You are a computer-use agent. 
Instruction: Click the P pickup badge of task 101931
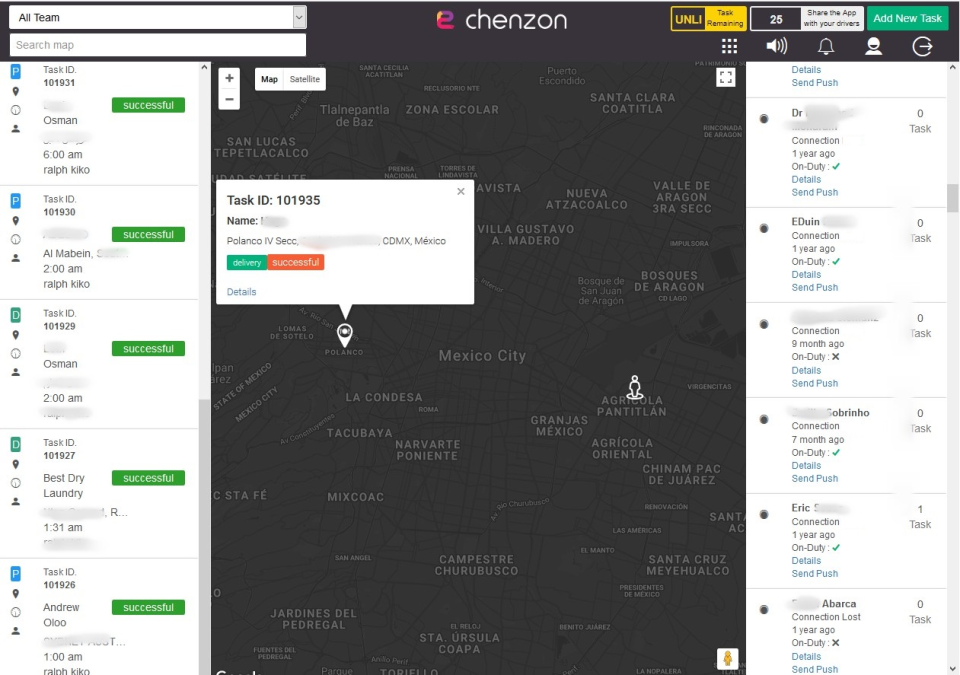pyautogui.click(x=16, y=72)
